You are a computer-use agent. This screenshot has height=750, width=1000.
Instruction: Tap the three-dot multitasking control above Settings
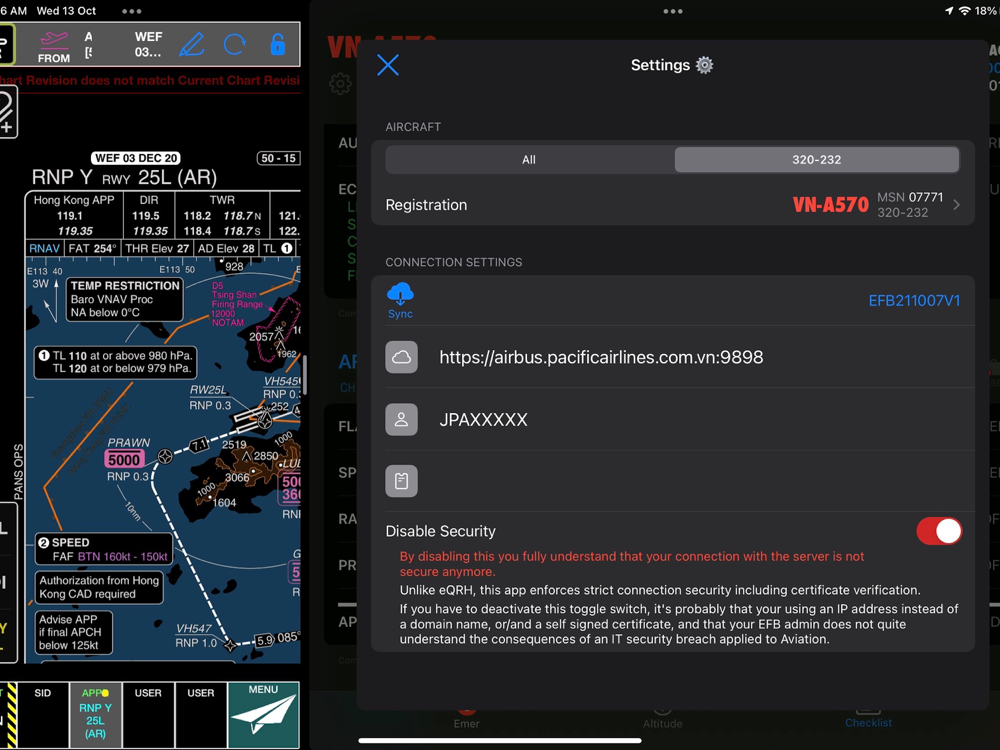point(673,11)
